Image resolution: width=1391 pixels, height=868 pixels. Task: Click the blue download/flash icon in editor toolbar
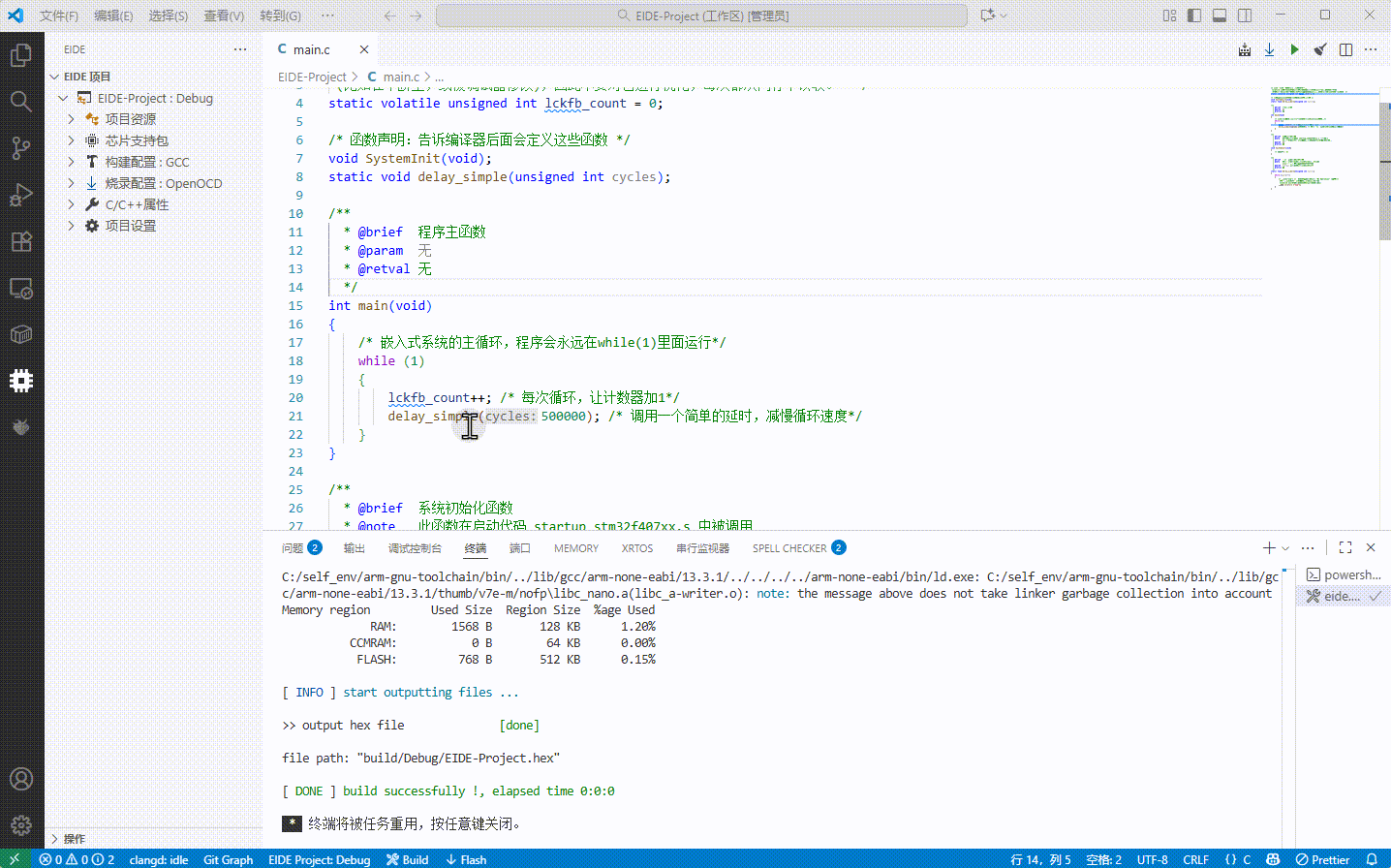(1269, 49)
